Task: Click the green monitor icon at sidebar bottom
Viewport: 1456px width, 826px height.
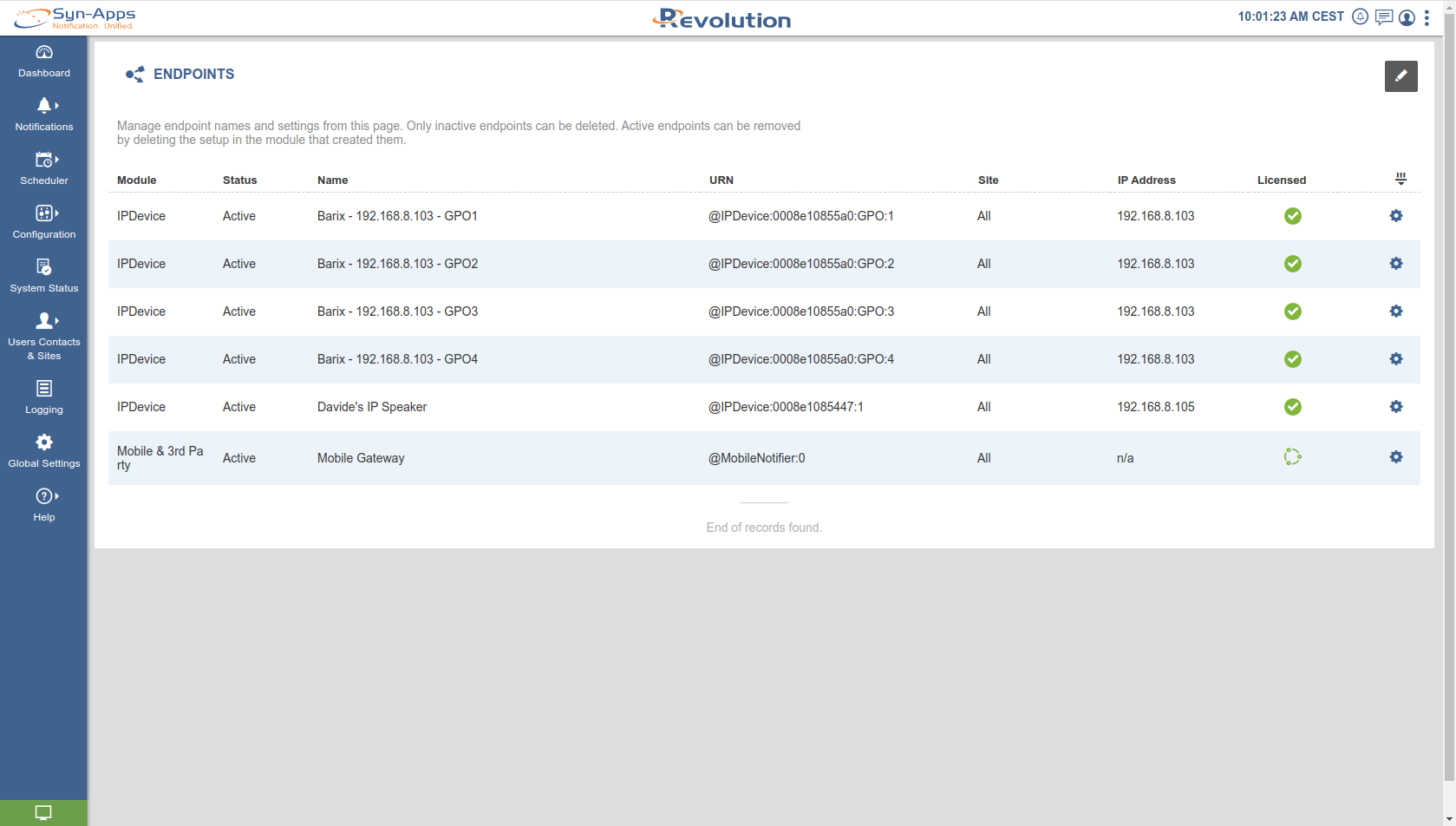Action: (43, 813)
